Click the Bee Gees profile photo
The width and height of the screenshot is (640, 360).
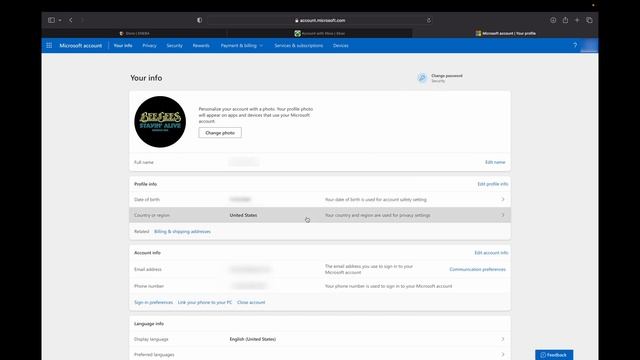pyautogui.click(x=160, y=122)
